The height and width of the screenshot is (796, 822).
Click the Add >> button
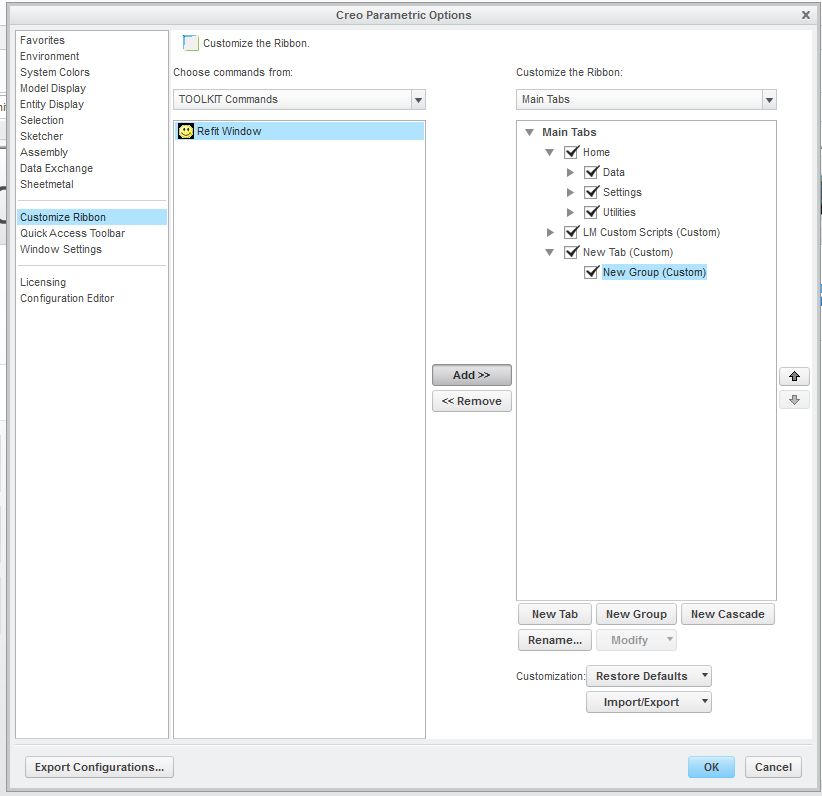pyautogui.click(x=471, y=375)
